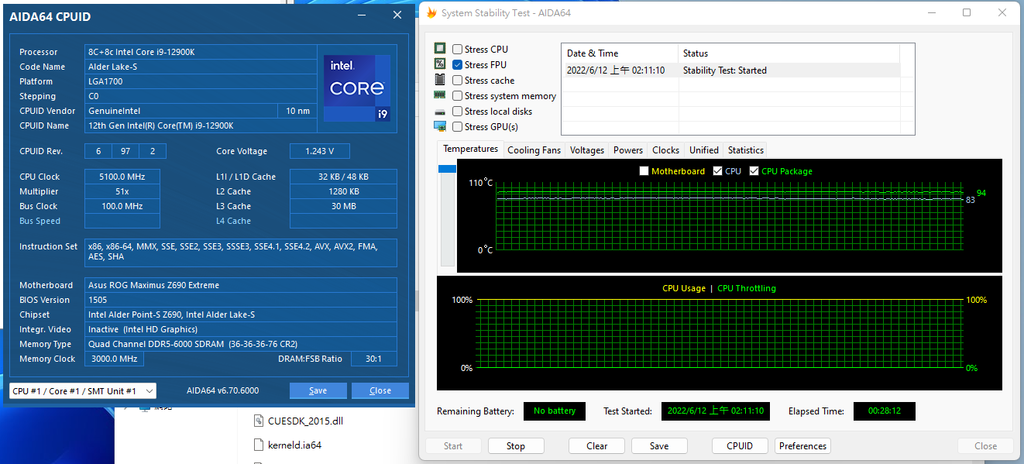Click the percent icon beside Stress FPU
The height and width of the screenshot is (464, 1024).
click(x=440, y=65)
